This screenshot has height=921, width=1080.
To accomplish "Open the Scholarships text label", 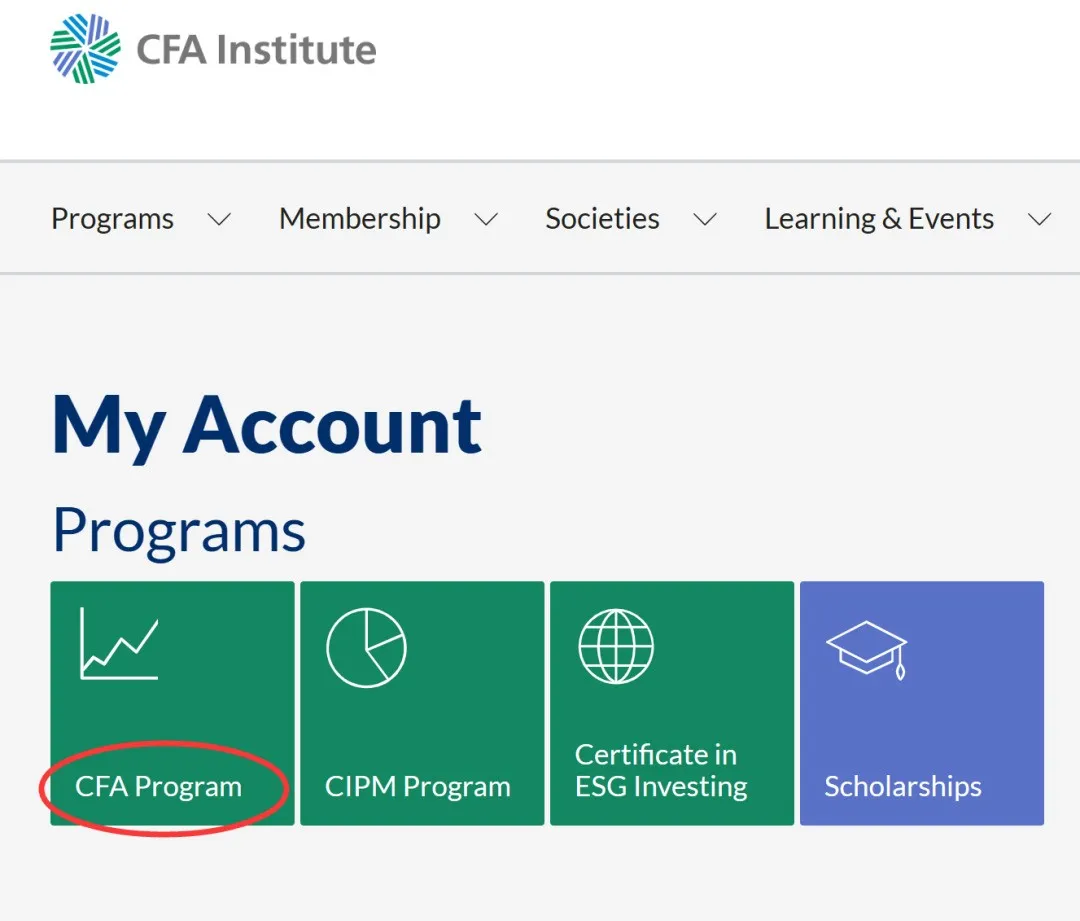I will point(902,787).
